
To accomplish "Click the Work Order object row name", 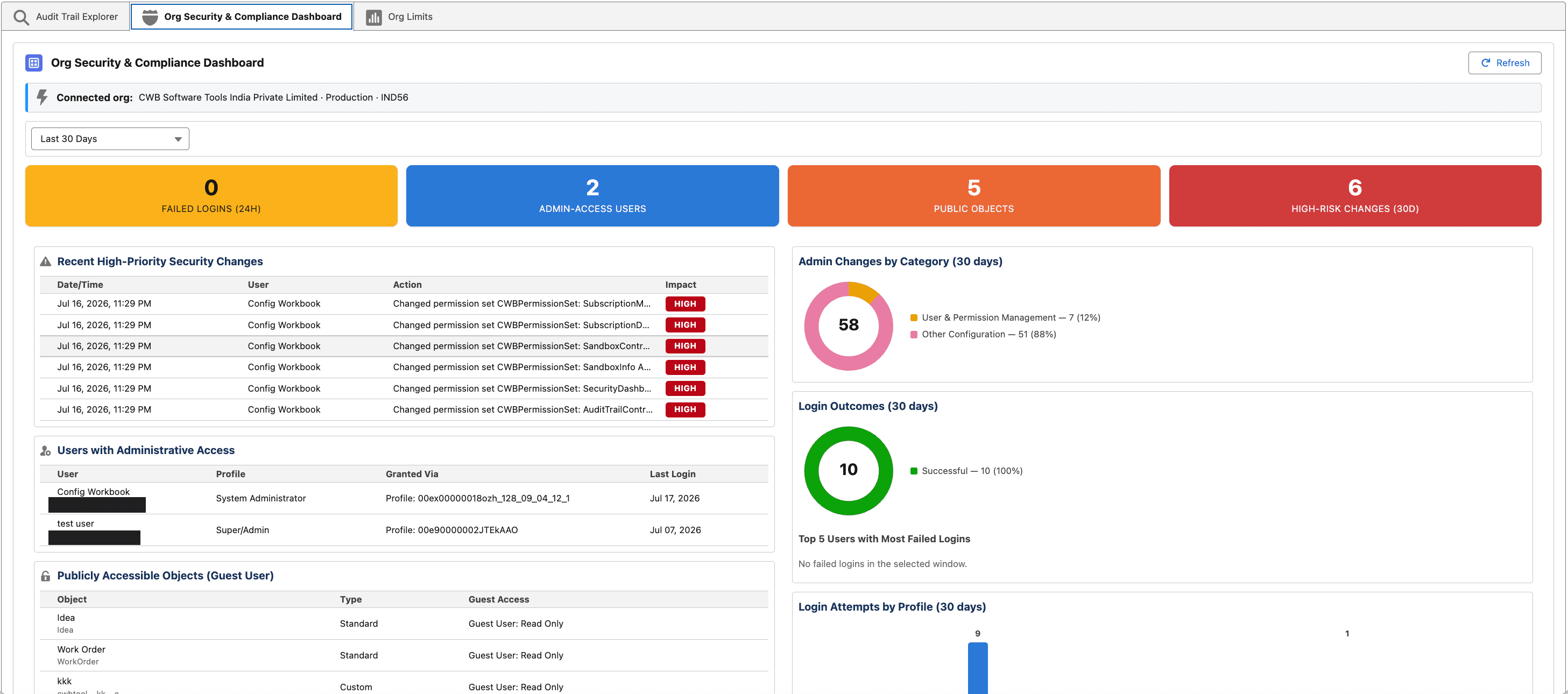I will [81, 649].
